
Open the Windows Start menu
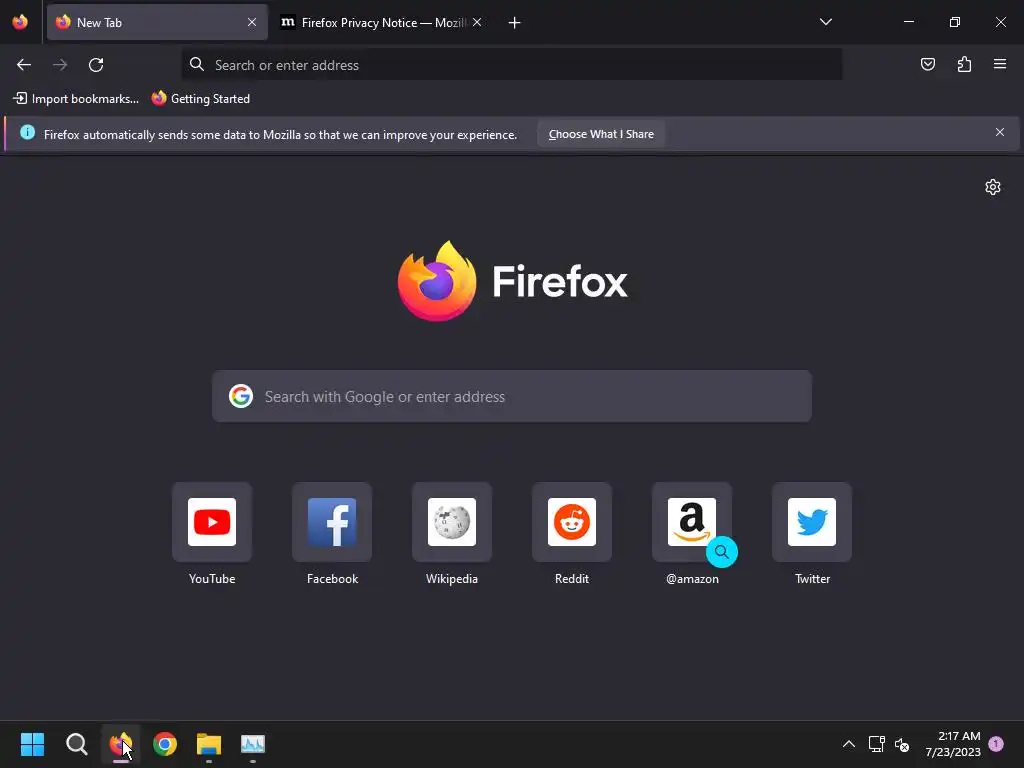pyautogui.click(x=32, y=744)
